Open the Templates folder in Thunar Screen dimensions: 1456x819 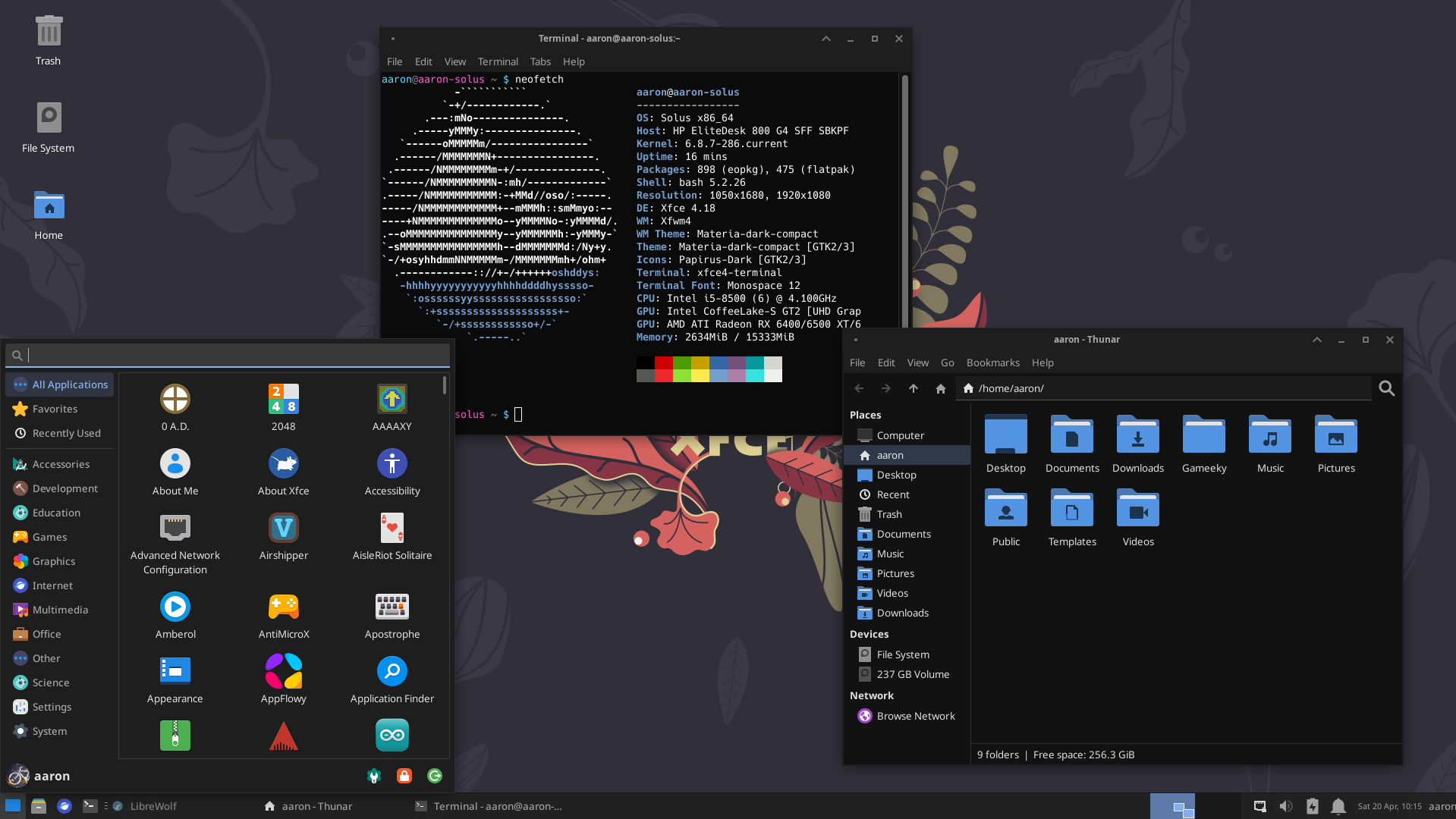pos(1072,510)
